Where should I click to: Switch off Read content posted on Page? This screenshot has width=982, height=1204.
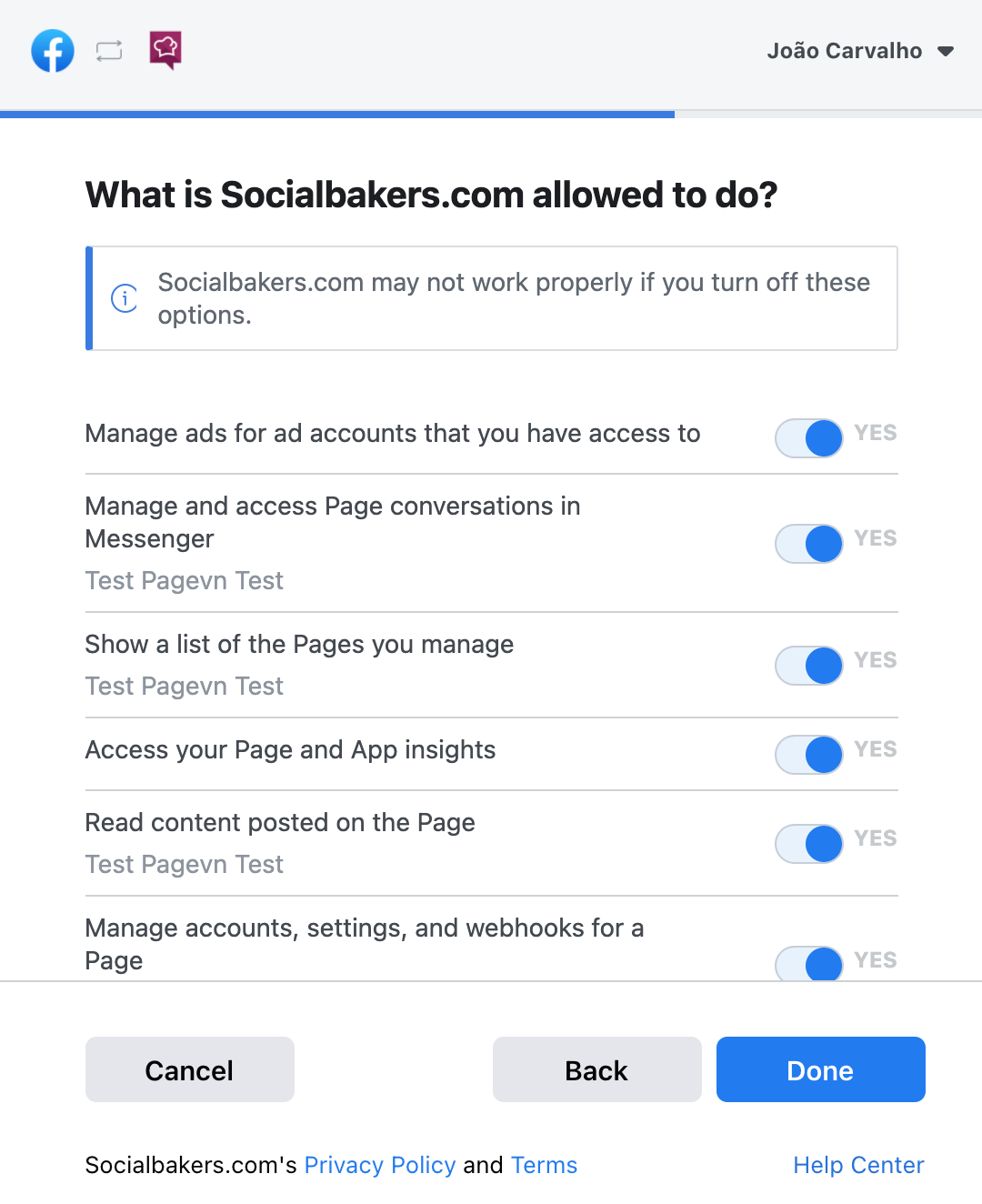(809, 844)
